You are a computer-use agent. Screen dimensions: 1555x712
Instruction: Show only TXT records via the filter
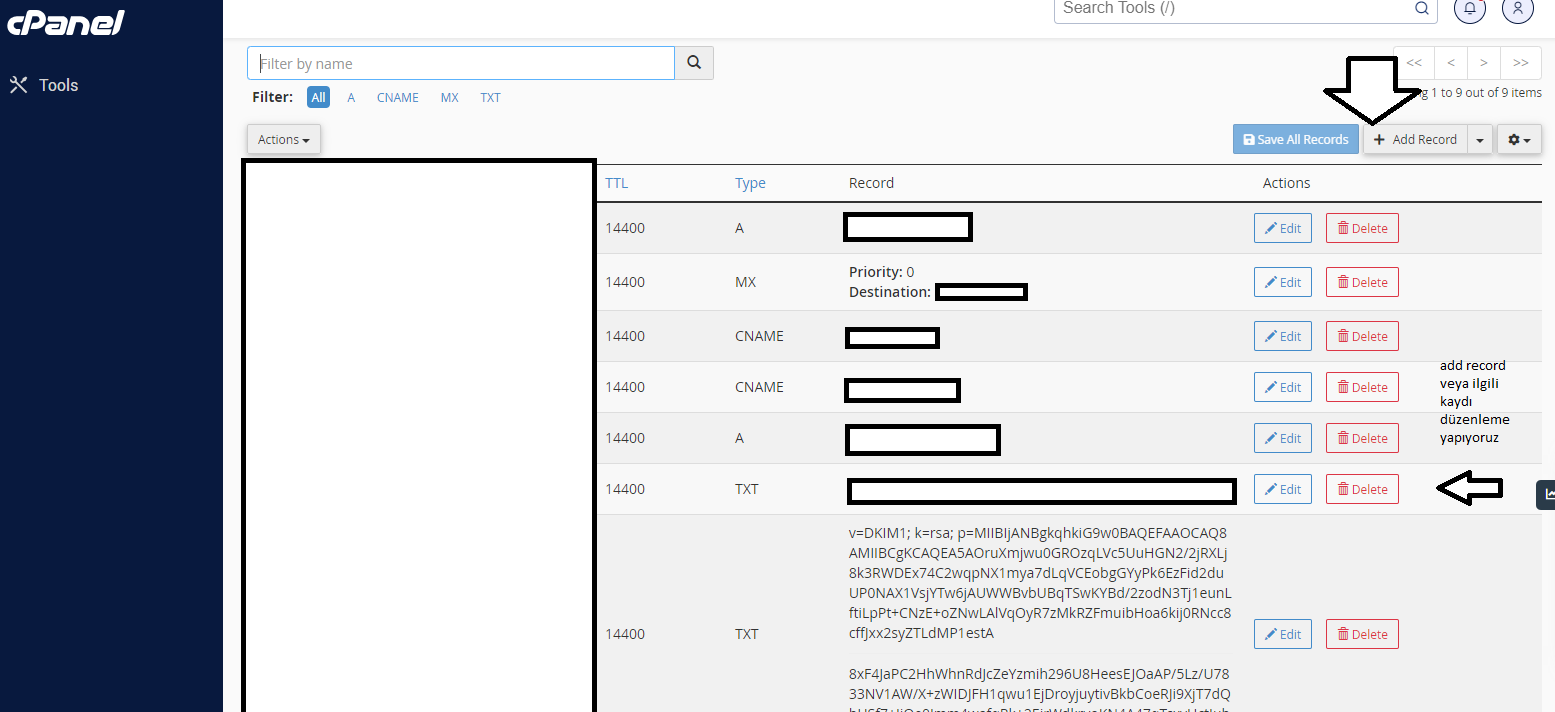click(490, 98)
